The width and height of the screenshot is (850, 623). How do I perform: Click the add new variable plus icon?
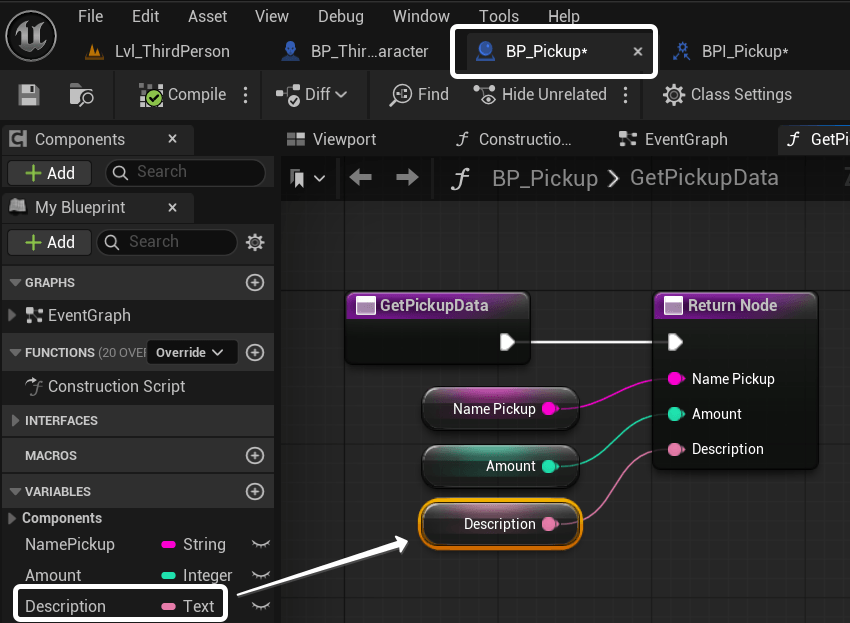coord(255,491)
